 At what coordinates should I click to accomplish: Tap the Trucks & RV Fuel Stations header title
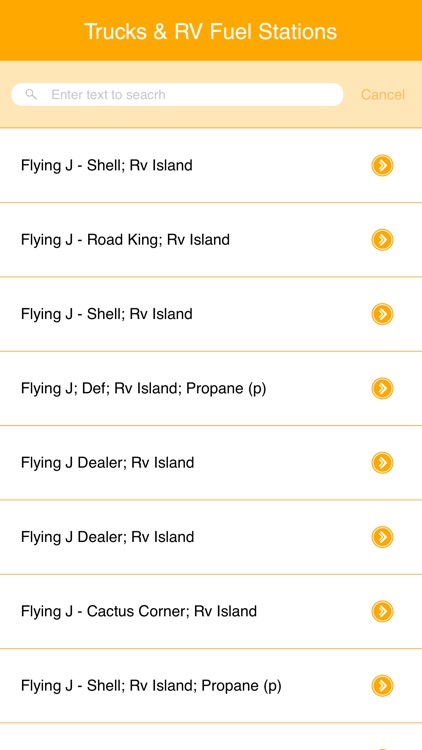[211, 32]
